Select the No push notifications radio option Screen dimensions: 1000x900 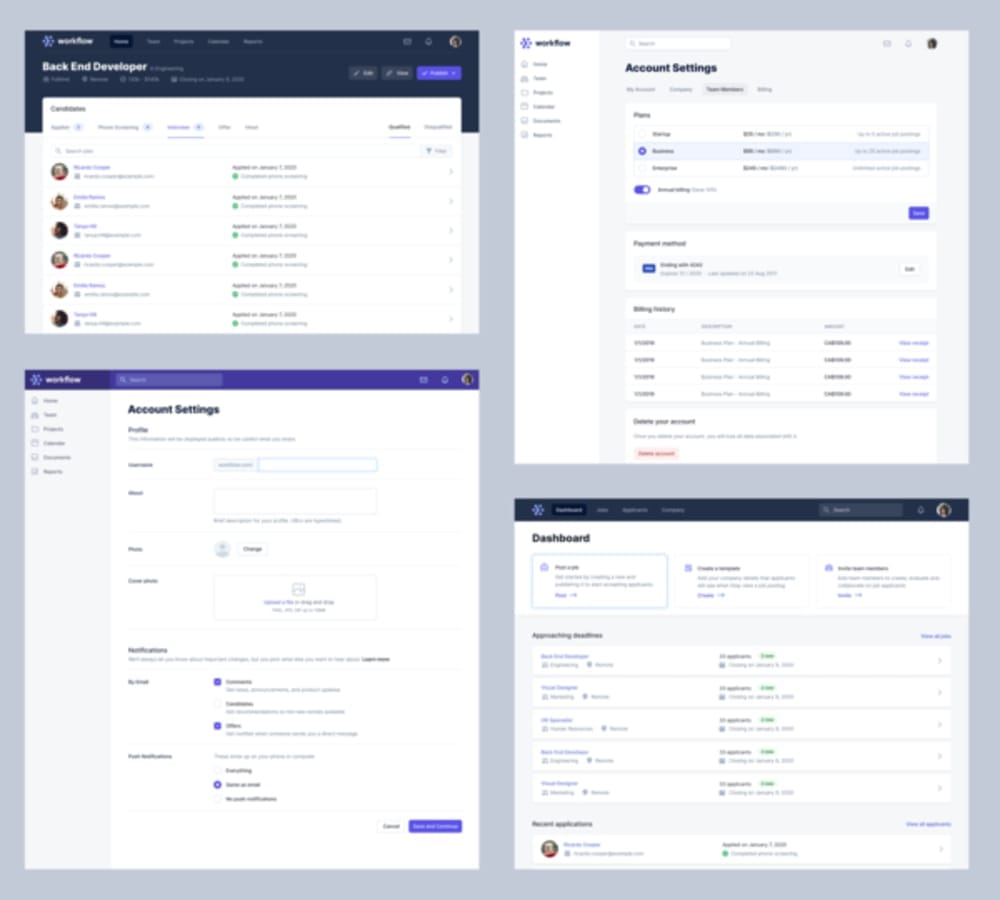pos(217,799)
